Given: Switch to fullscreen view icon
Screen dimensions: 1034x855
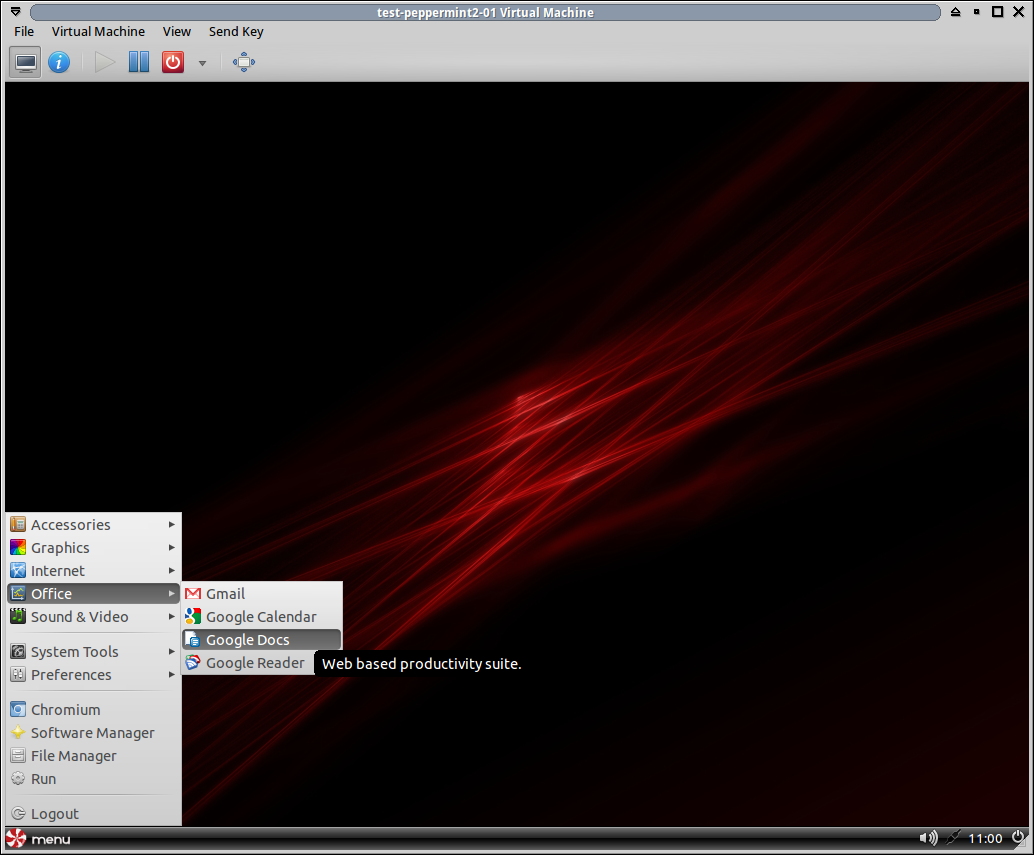Looking at the screenshot, I should [243, 63].
